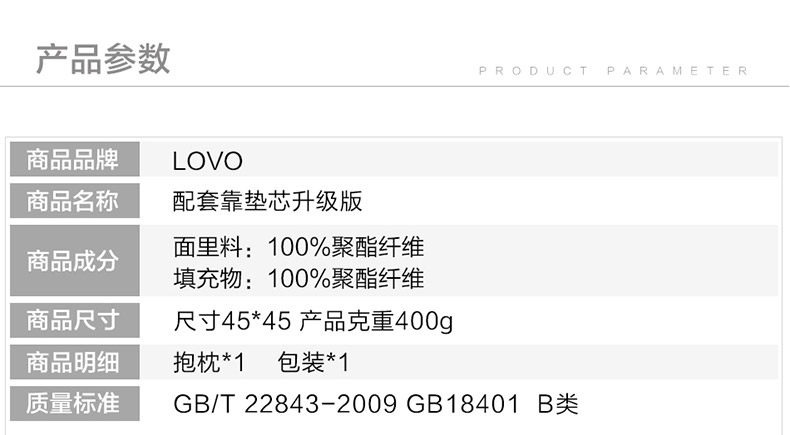
Task: Click the 抱枕*1 item text
Action: click(x=209, y=363)
